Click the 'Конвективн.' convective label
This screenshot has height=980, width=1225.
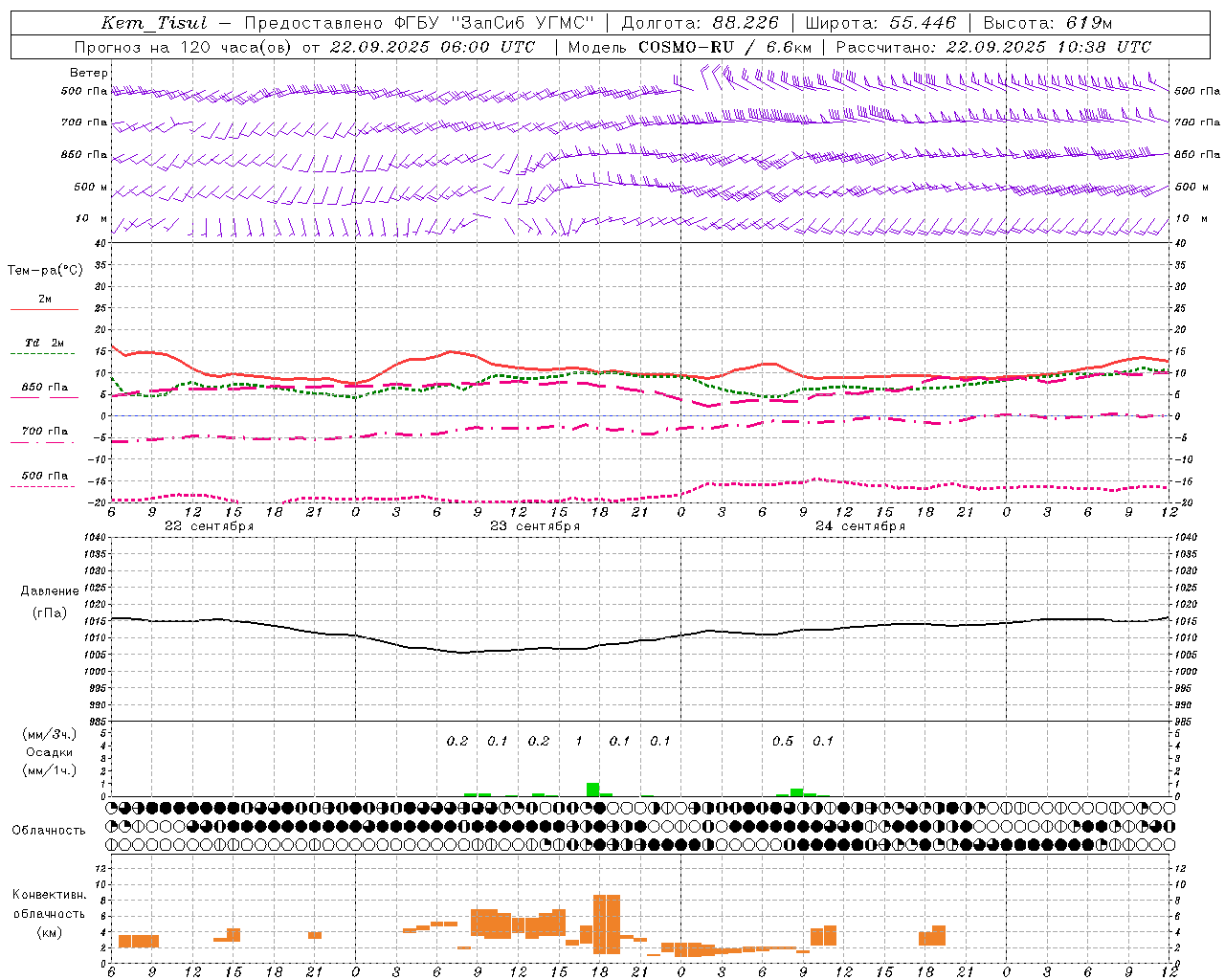point(49,895)
